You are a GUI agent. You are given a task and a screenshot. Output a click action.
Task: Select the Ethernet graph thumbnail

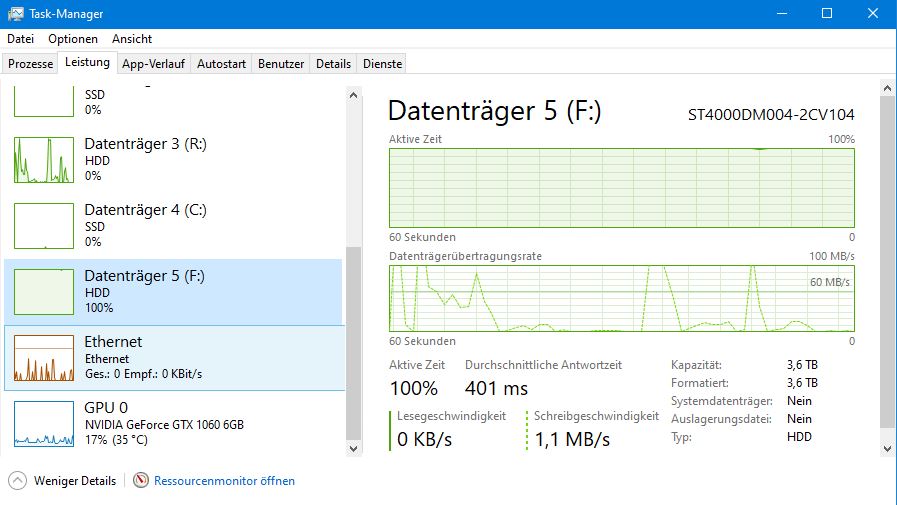click(44, 358)
